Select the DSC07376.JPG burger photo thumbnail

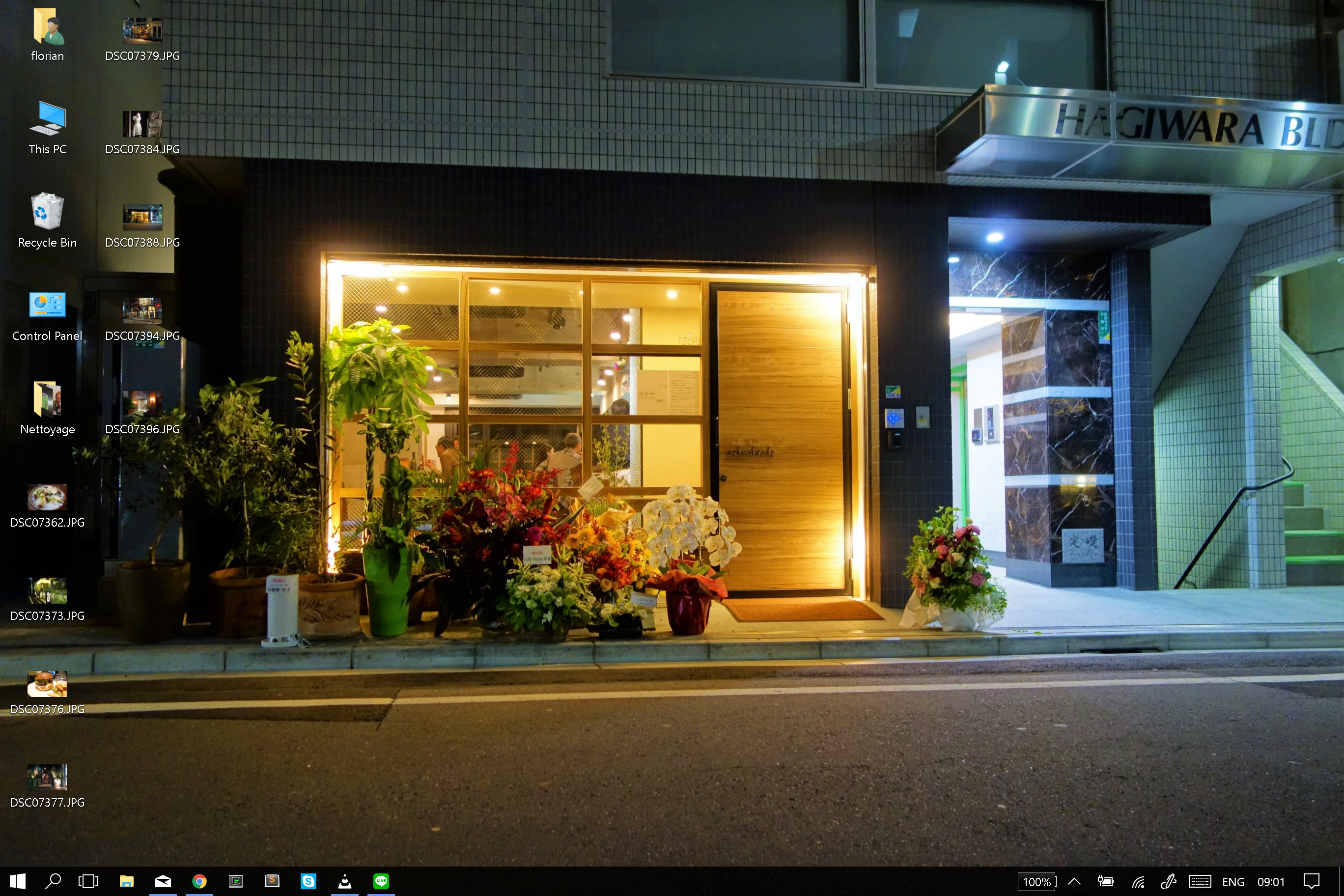47,684
